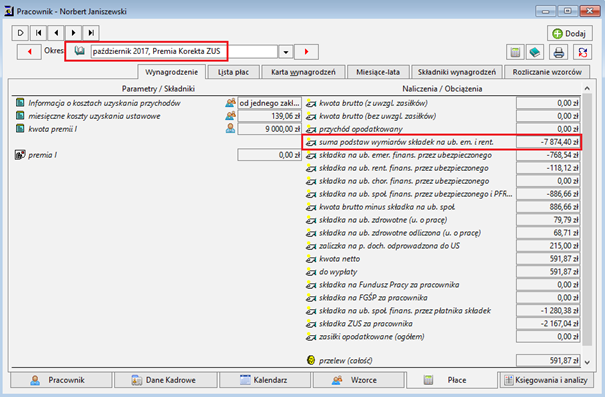This screenshot has width=605, height=397.
Task: Open period book icon beside Okres
Action: pos(79,51)
